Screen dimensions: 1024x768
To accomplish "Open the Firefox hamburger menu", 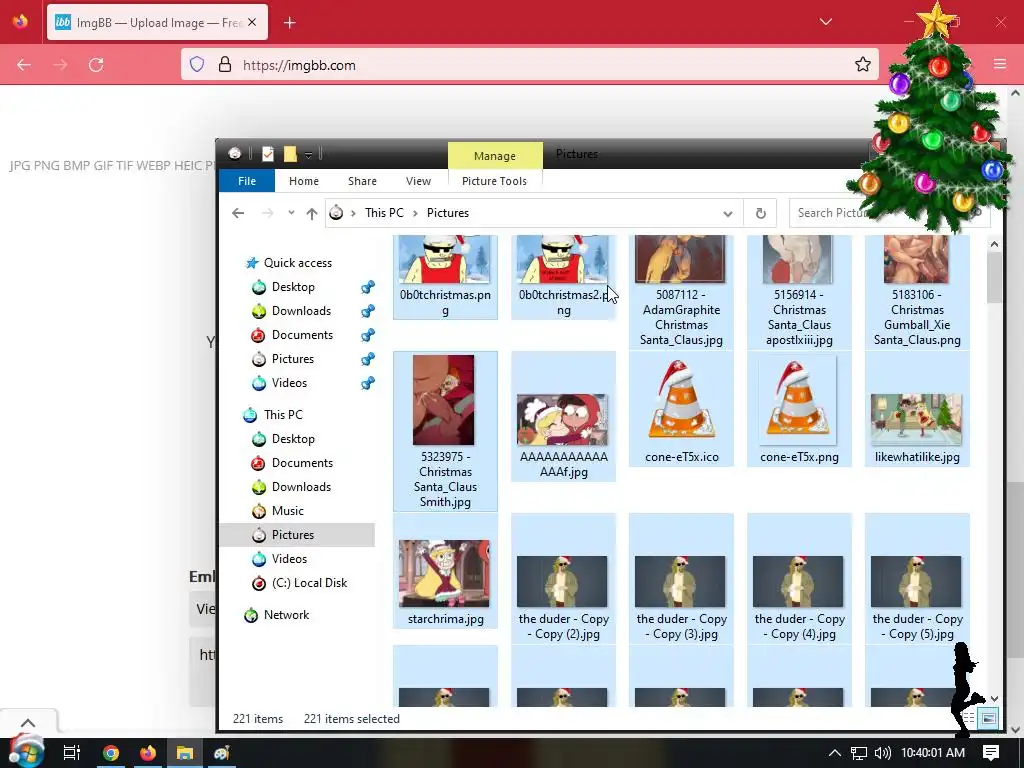I will pos(1000,64).
